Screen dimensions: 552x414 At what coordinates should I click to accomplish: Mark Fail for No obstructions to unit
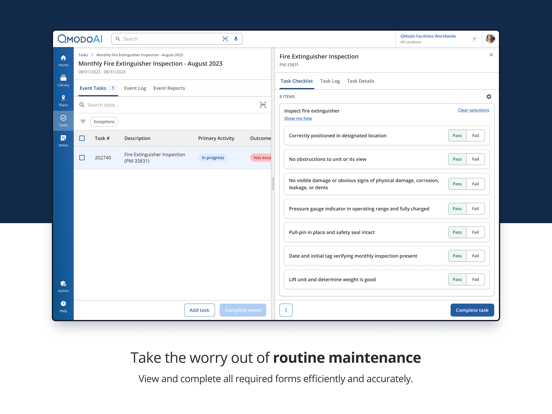(x=475, y=159)
